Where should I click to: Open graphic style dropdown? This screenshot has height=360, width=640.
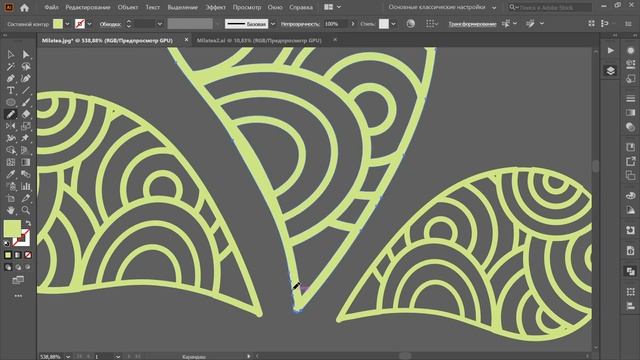[393, 24]
